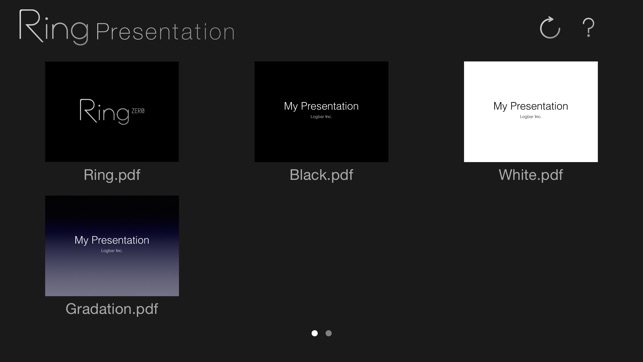
Task: Switch to the first page indicator dot
Action: [315, 333]
